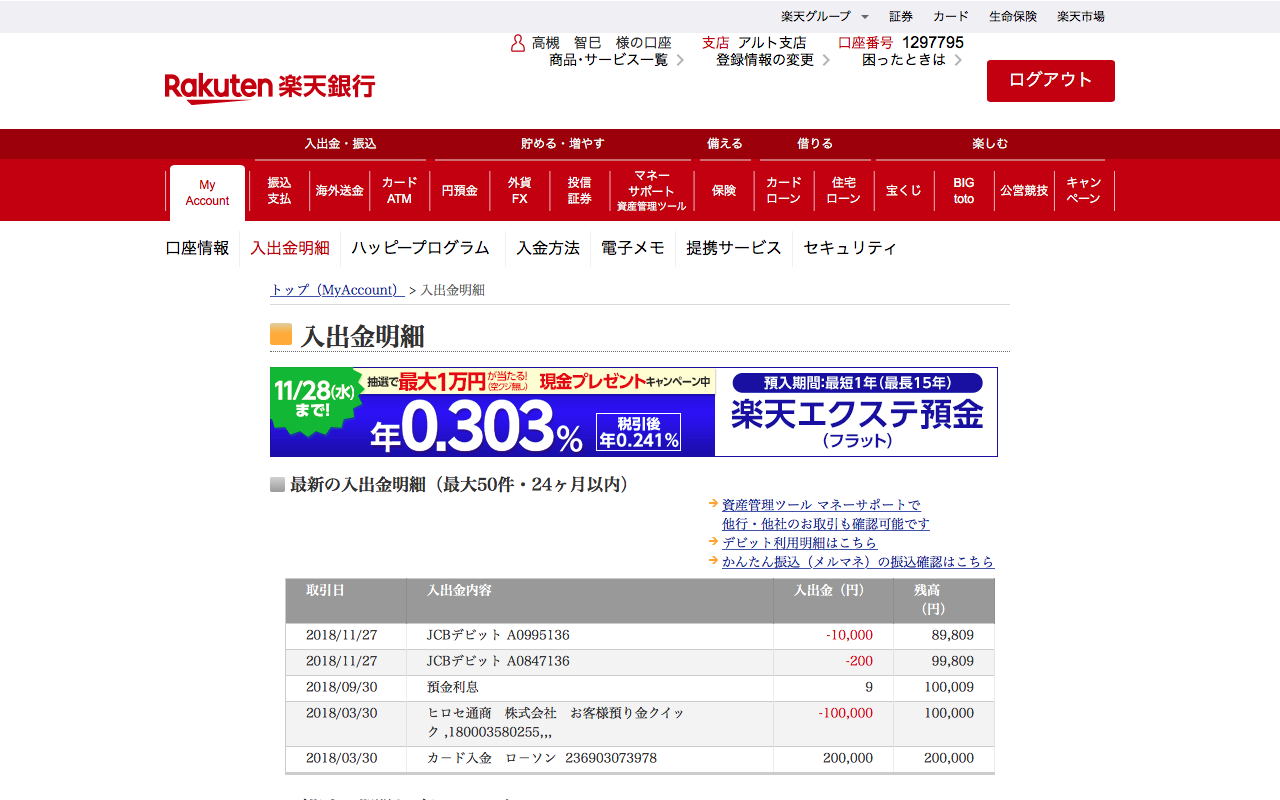Open the 保険 menu item
This screenshot has height=800, width=1280.
pos(723,191)
